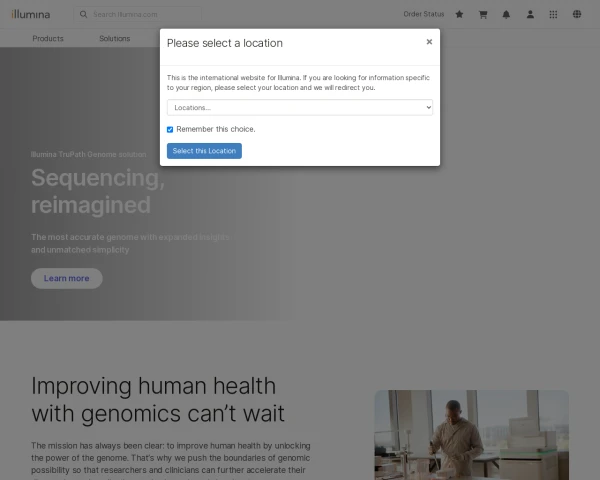Click Illumina TruPath Genome solution text
The image size is (600, 480).
click(x=88, y=154)
